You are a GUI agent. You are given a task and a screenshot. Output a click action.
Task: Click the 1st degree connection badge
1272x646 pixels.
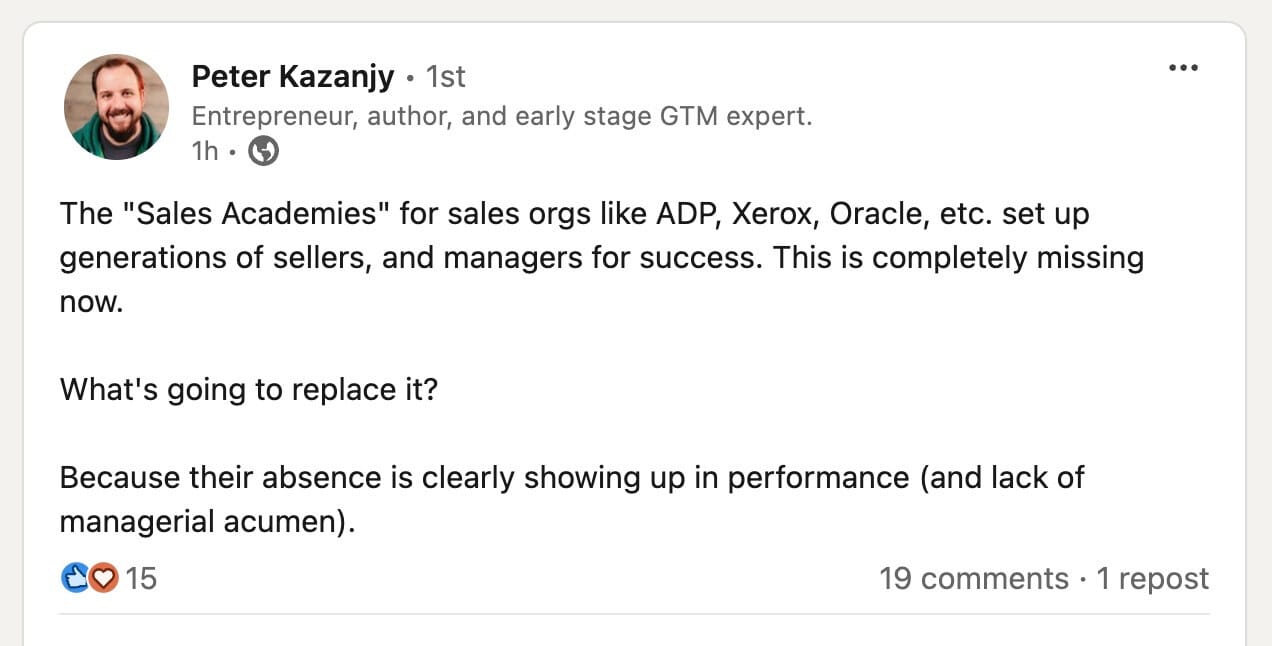click(446, 77)
